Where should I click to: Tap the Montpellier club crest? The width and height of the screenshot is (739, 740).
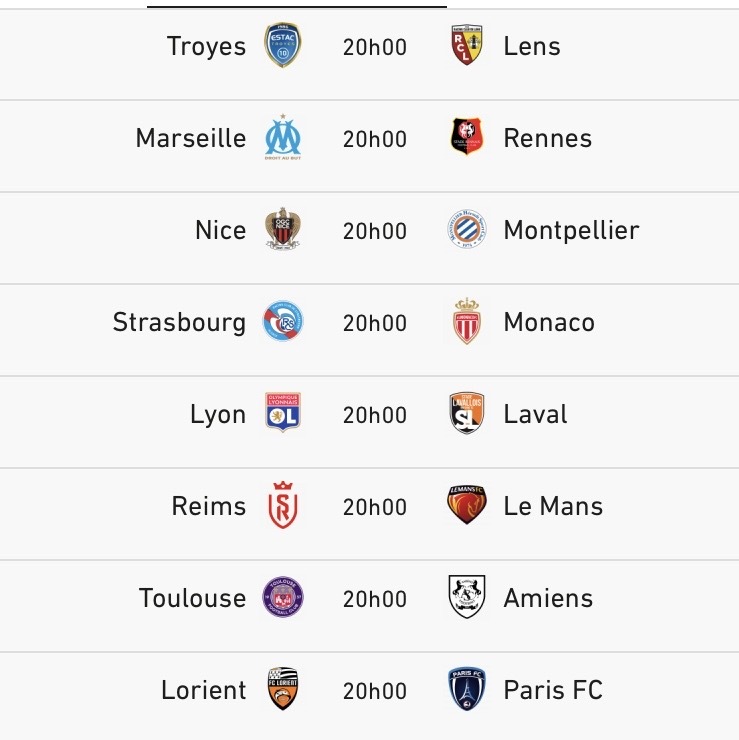467,230
